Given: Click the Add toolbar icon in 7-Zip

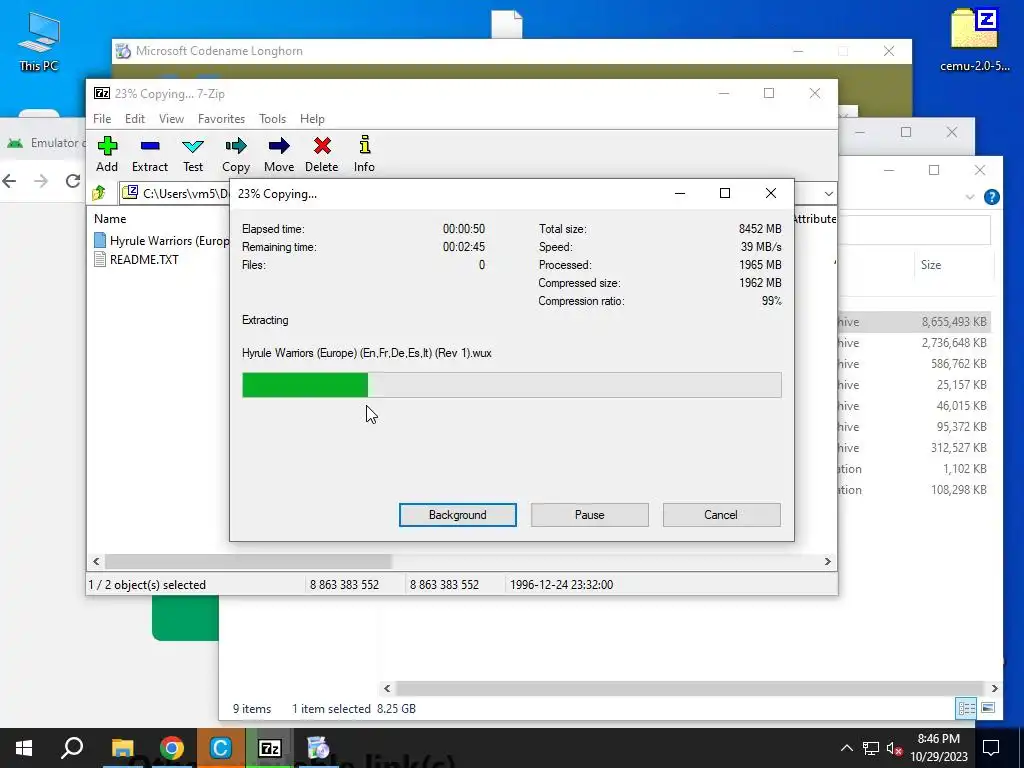Looking at the screenshot, I should tap(107, 154).
